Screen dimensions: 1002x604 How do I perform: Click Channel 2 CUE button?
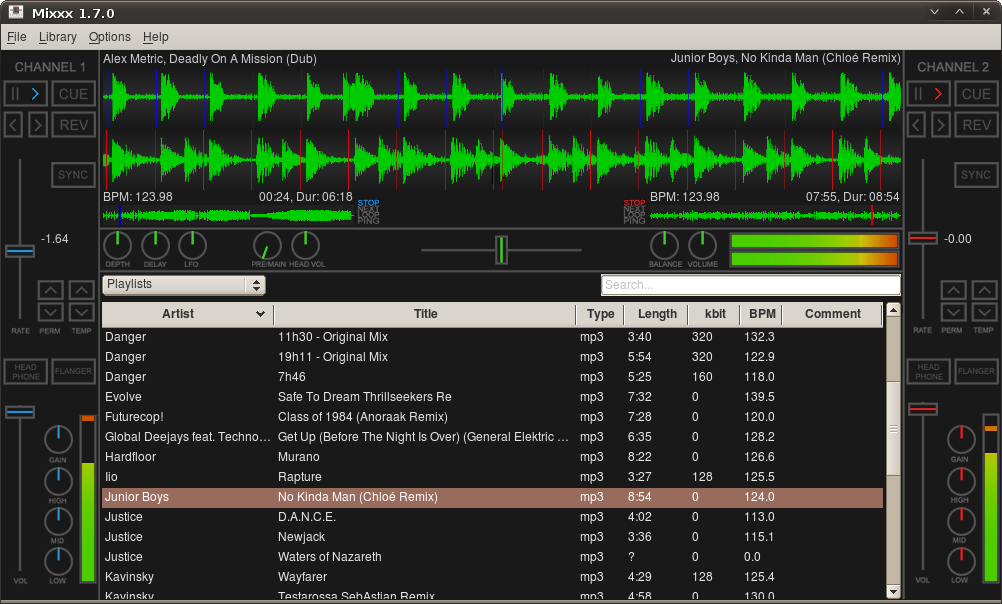(975, 94)
